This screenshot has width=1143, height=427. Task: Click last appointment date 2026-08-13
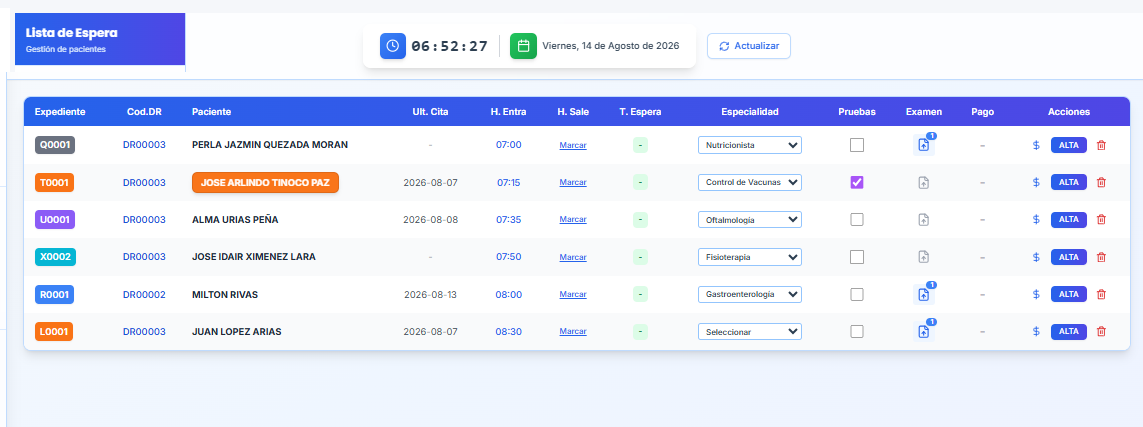[431, 294]
